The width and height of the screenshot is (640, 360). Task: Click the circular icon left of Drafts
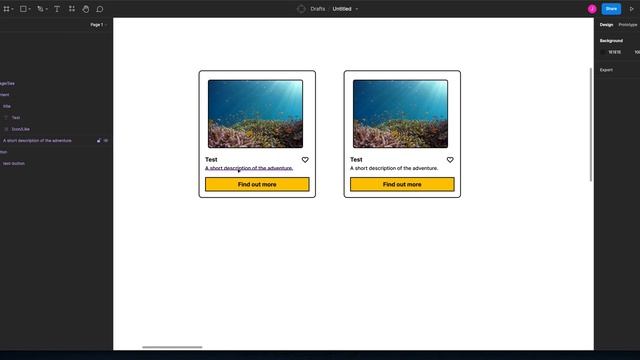tap(301, 9)
